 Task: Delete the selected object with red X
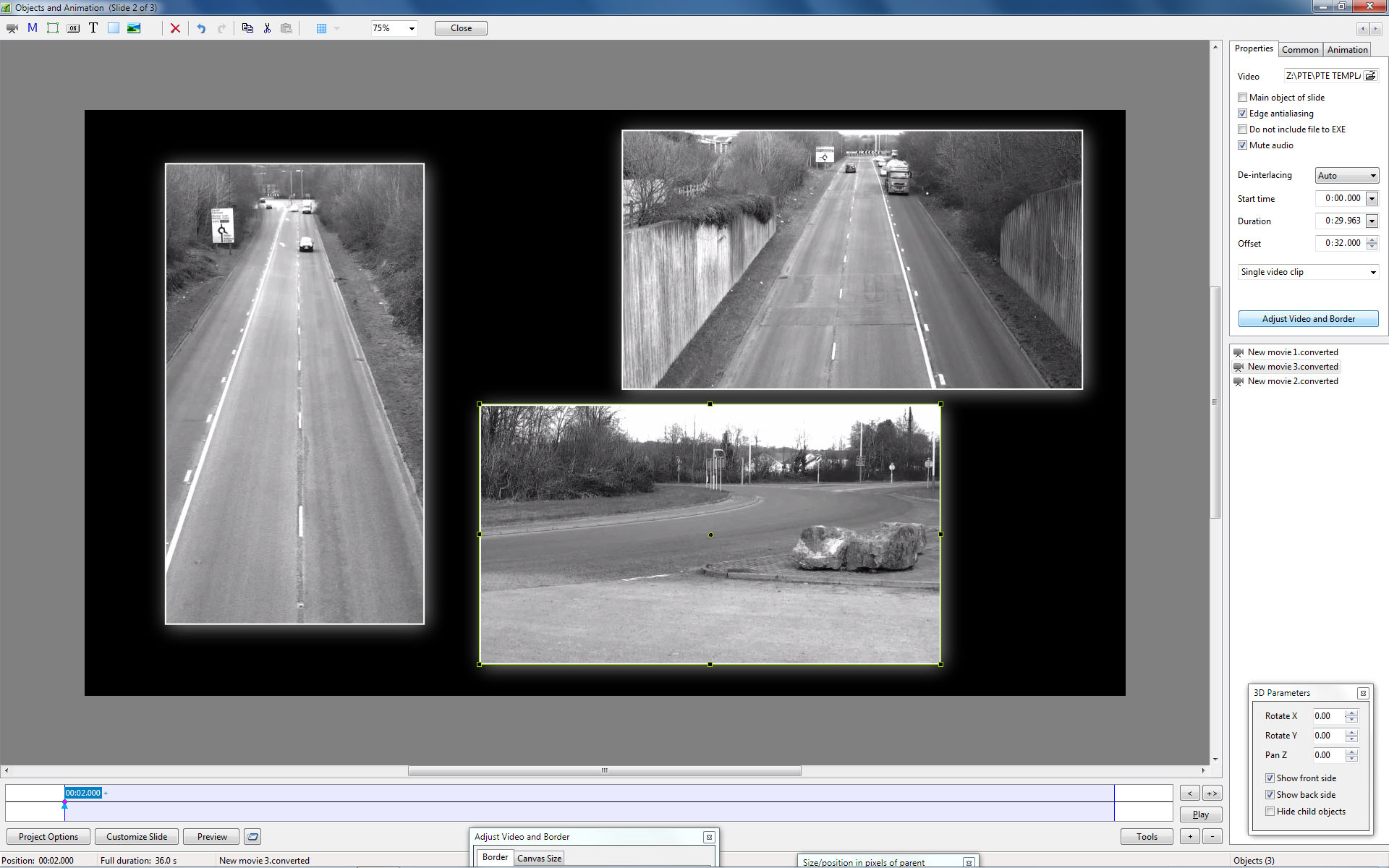pos(175,28)
